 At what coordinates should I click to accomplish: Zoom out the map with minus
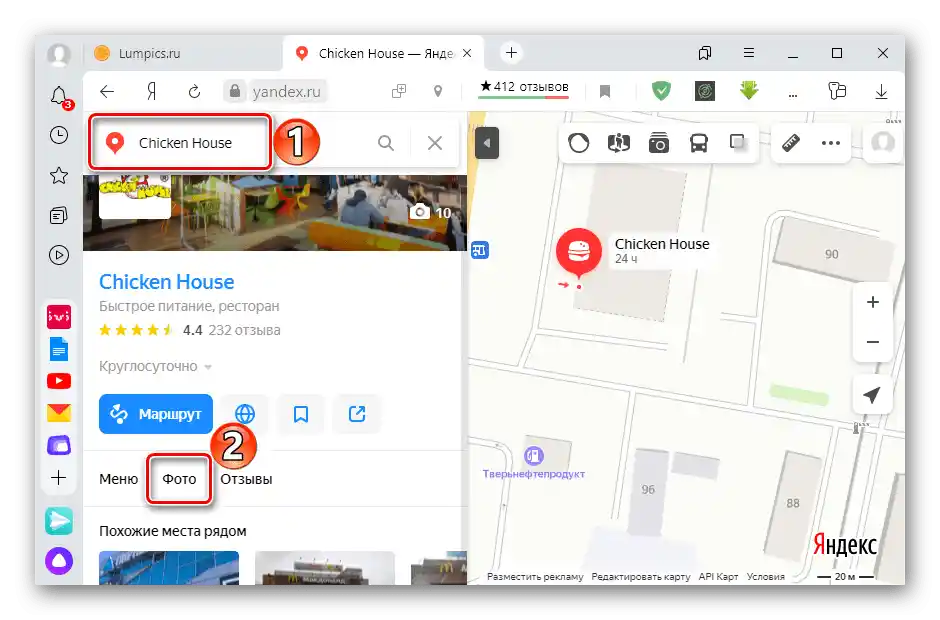click(x=873, y=342)
